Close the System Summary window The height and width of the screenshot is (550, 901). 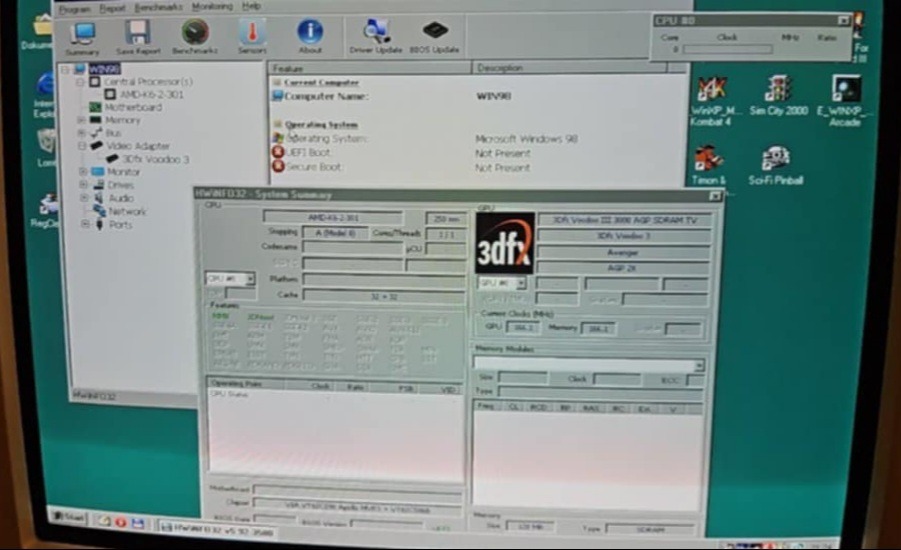click(715, 196)
